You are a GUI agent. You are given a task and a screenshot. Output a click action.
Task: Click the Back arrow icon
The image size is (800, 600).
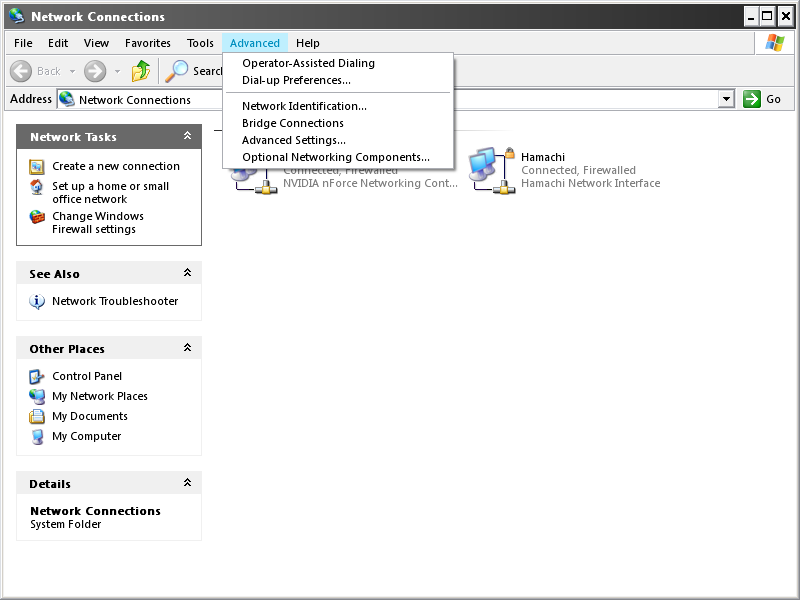pyautogui.click(x=21, y=71)
